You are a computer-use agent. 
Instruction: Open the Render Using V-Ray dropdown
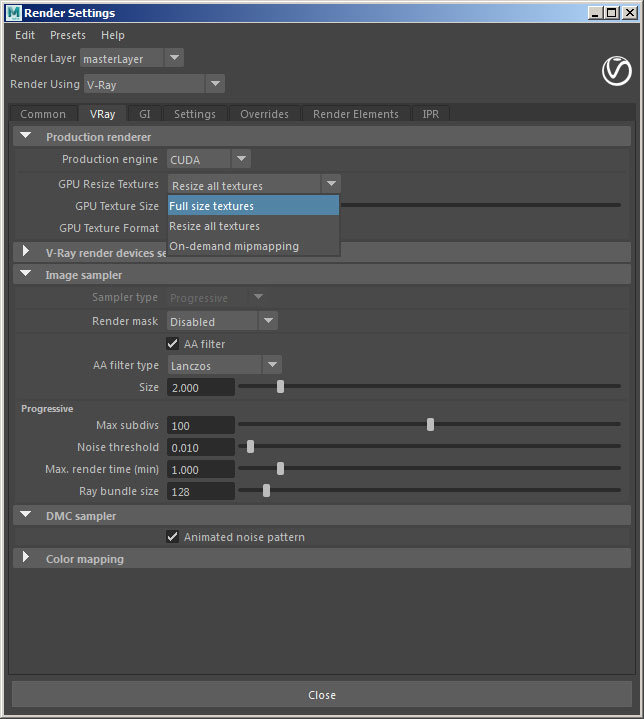pyautogui.click(x=154, y=84)
